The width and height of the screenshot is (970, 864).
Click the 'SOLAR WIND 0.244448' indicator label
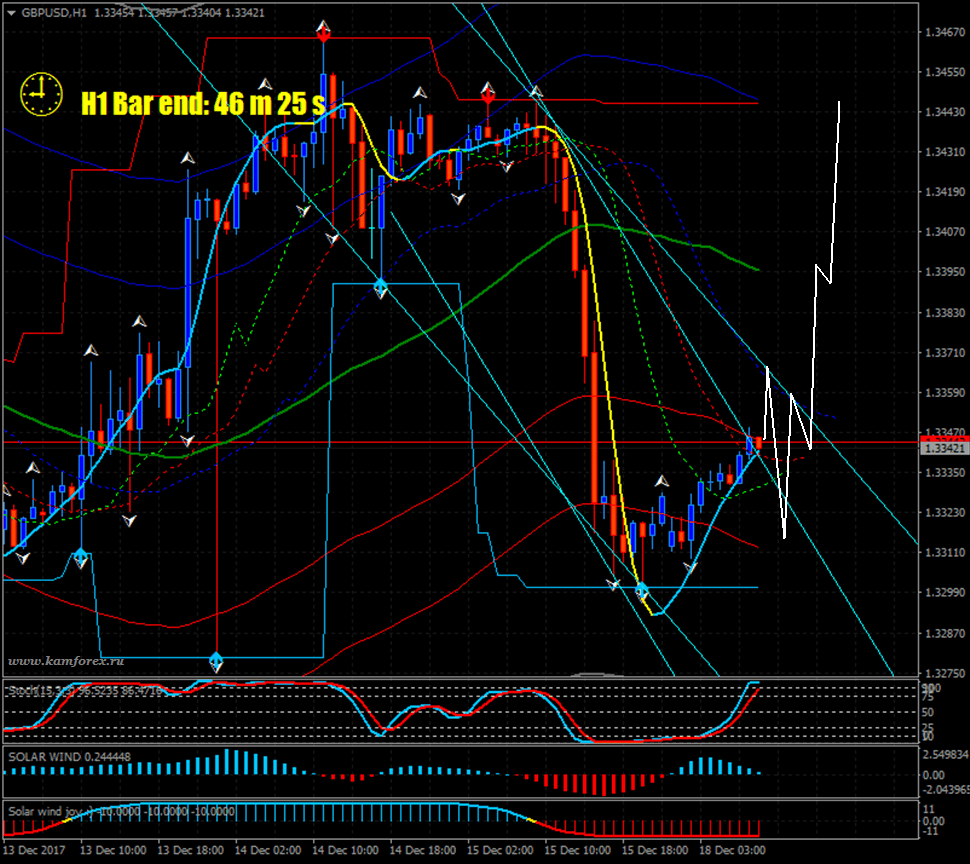pos(69,757)
